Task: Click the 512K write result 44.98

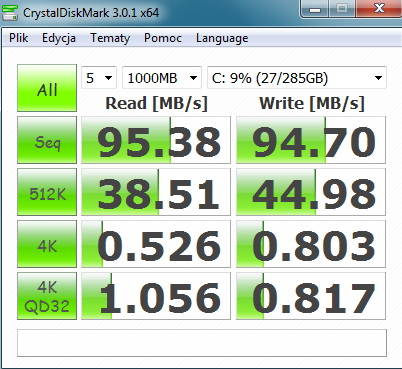Action: pyautogui.click(x=311, y=192)
